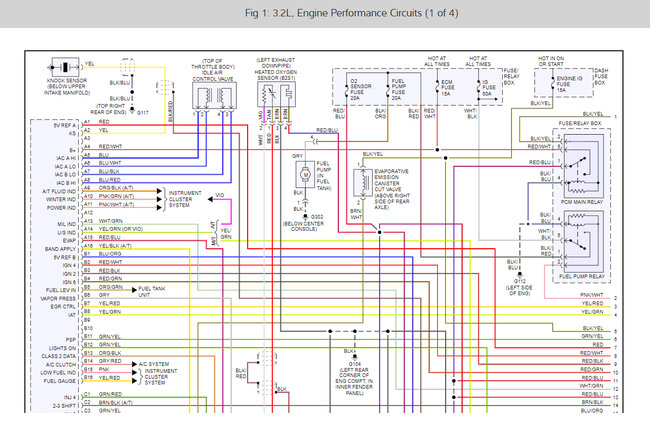Select pin A9 'ORG/BLK (A/T)' label
This screenshot has height=423, width=650.
tap(116, 188)
